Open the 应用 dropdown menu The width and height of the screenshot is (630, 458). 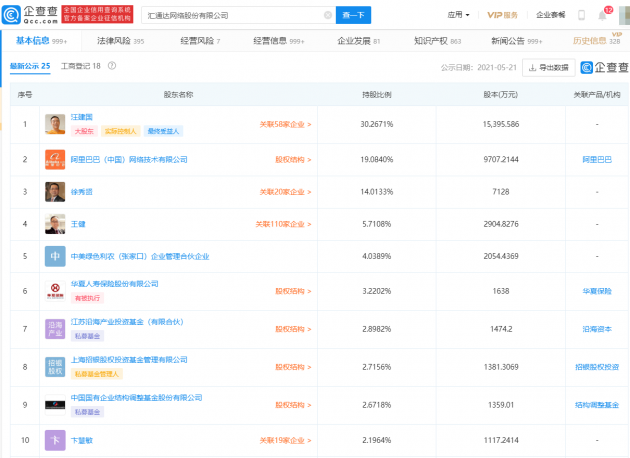[x=458, y=15]
